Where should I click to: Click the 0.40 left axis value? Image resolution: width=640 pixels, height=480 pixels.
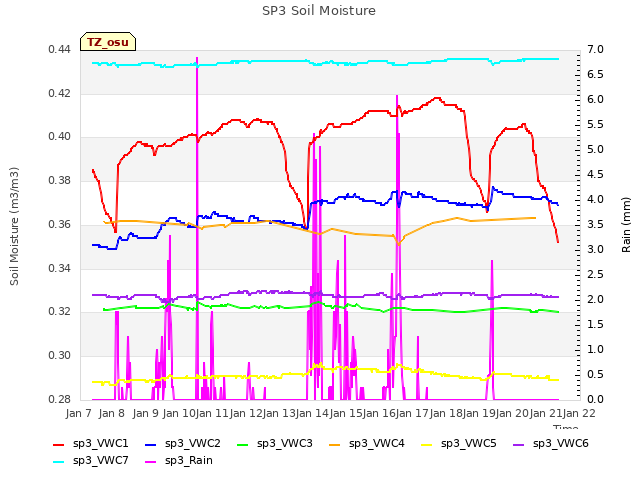(x=60, y=137)
